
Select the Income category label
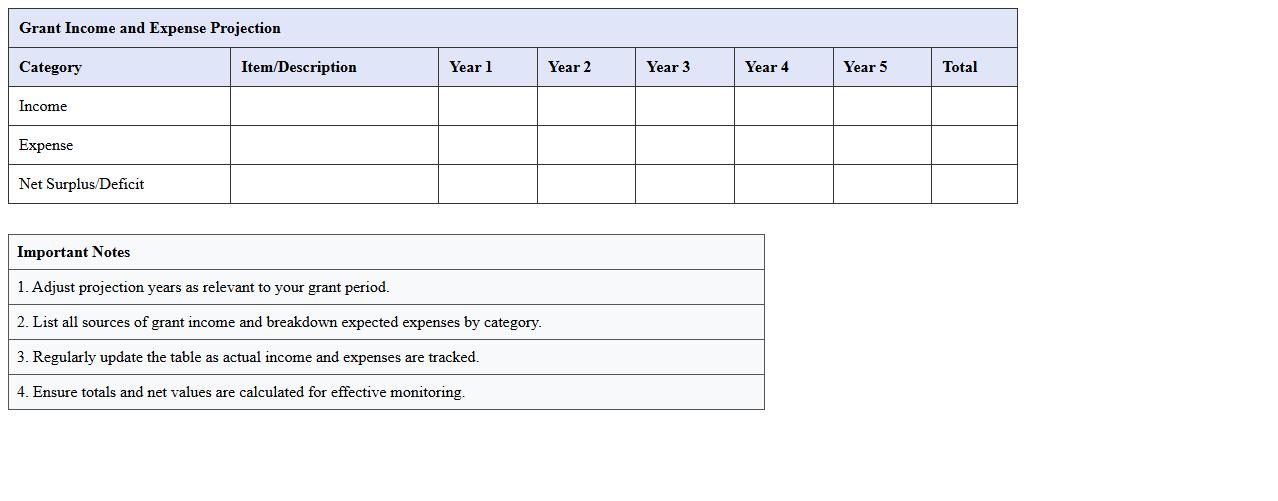click(x=43, y=106)
